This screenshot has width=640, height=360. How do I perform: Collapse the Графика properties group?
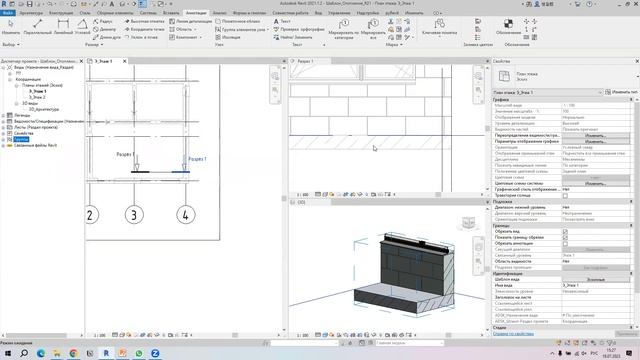tap(631, 100)
